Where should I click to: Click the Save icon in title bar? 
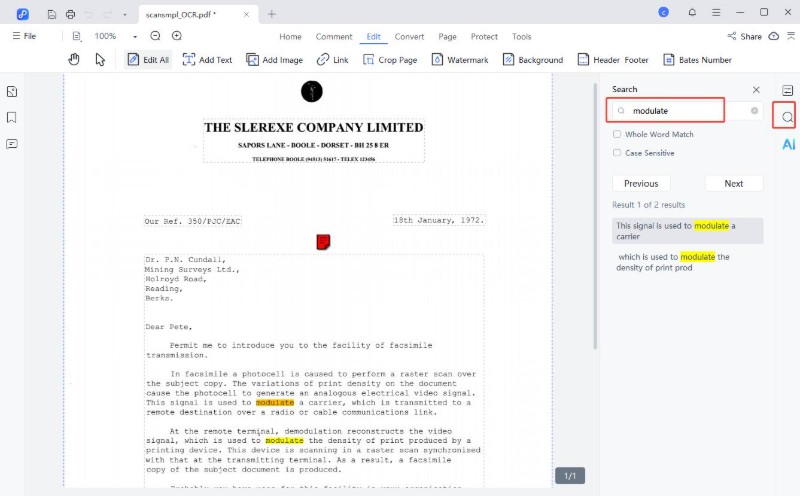pos(52,14)
